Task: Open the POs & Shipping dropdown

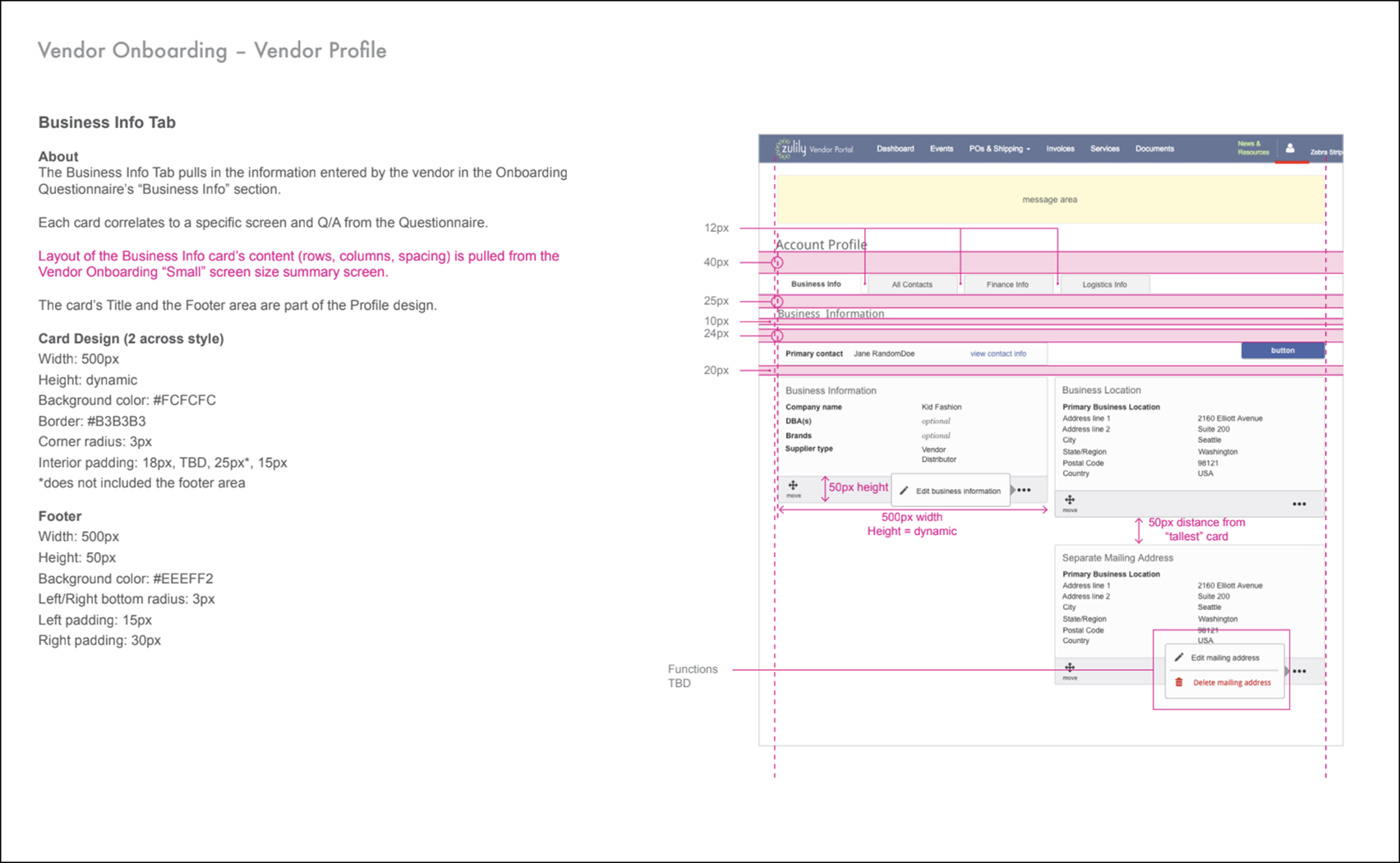Action: (x=999, y=149)
